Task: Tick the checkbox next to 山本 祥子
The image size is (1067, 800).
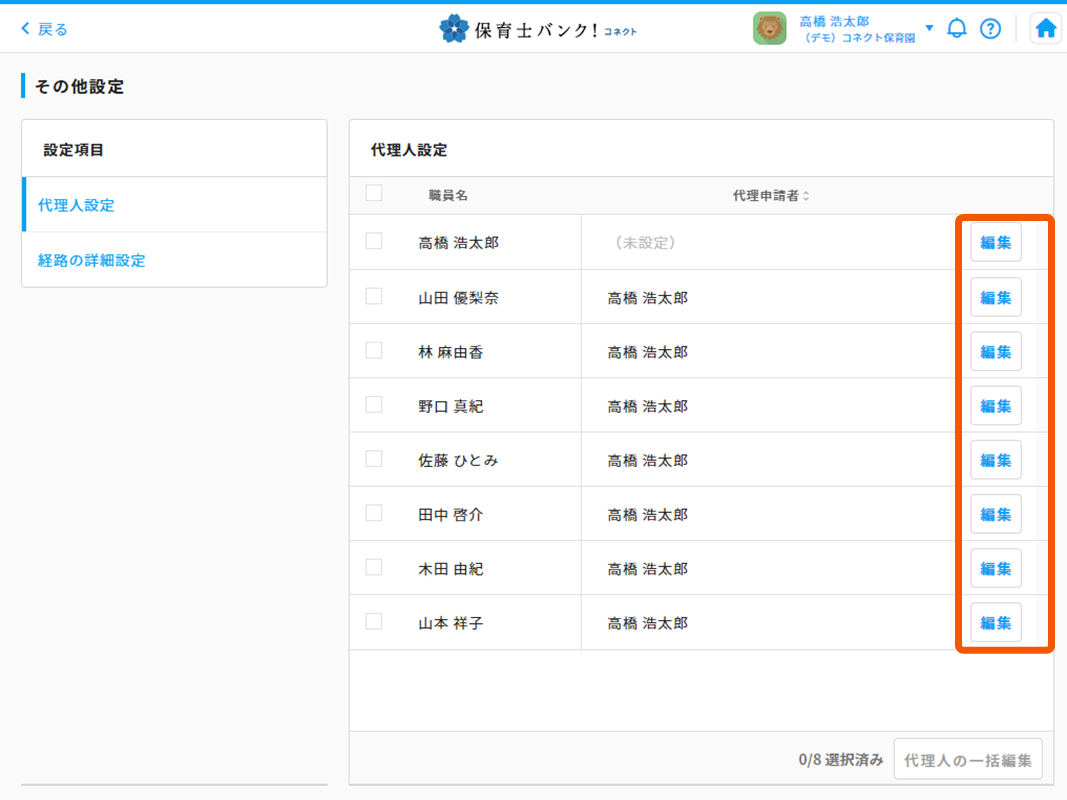Action: pyautogui.click(x=374, y=621)
